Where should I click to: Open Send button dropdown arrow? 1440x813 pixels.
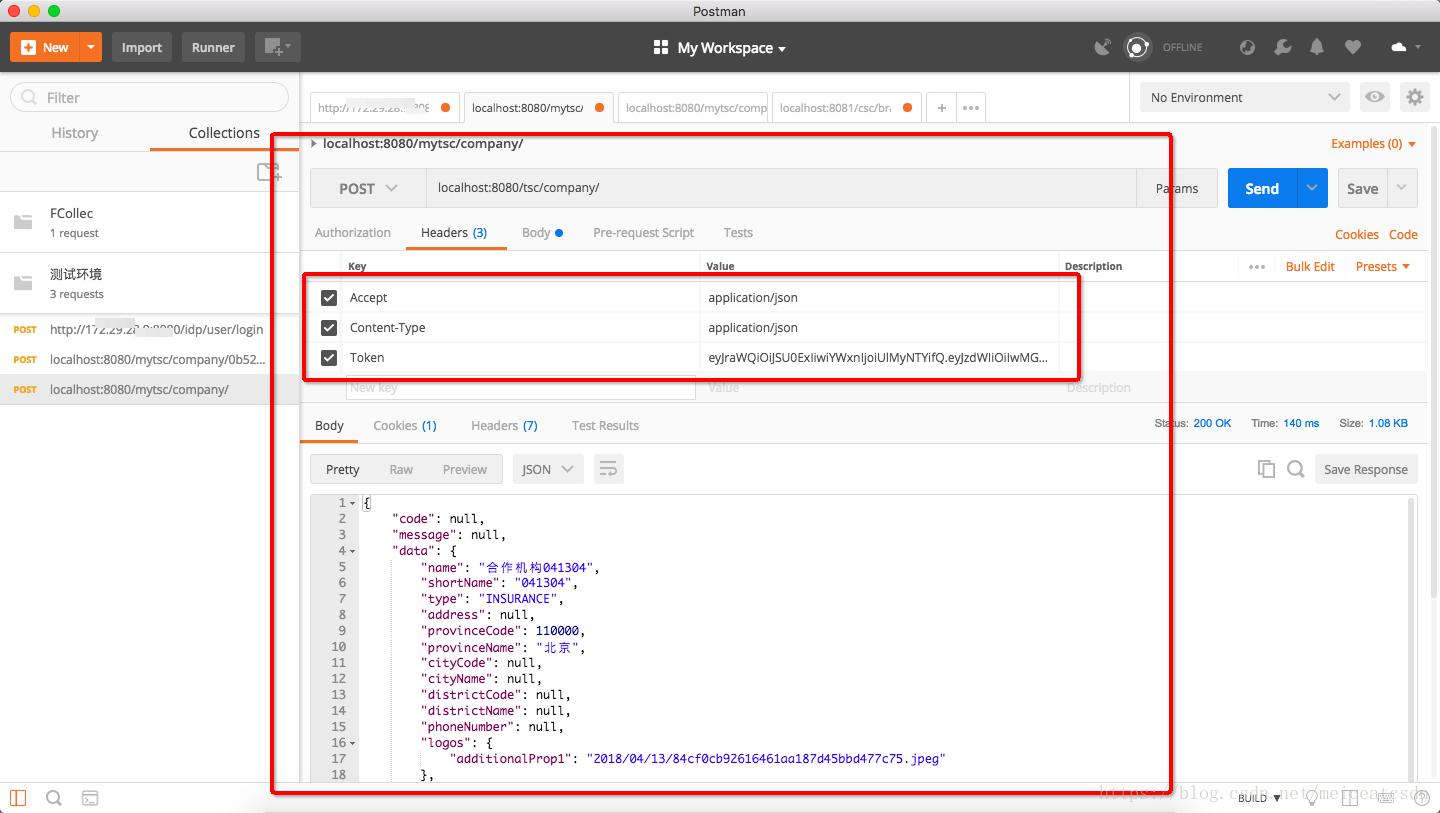[x=1312, y=188]
